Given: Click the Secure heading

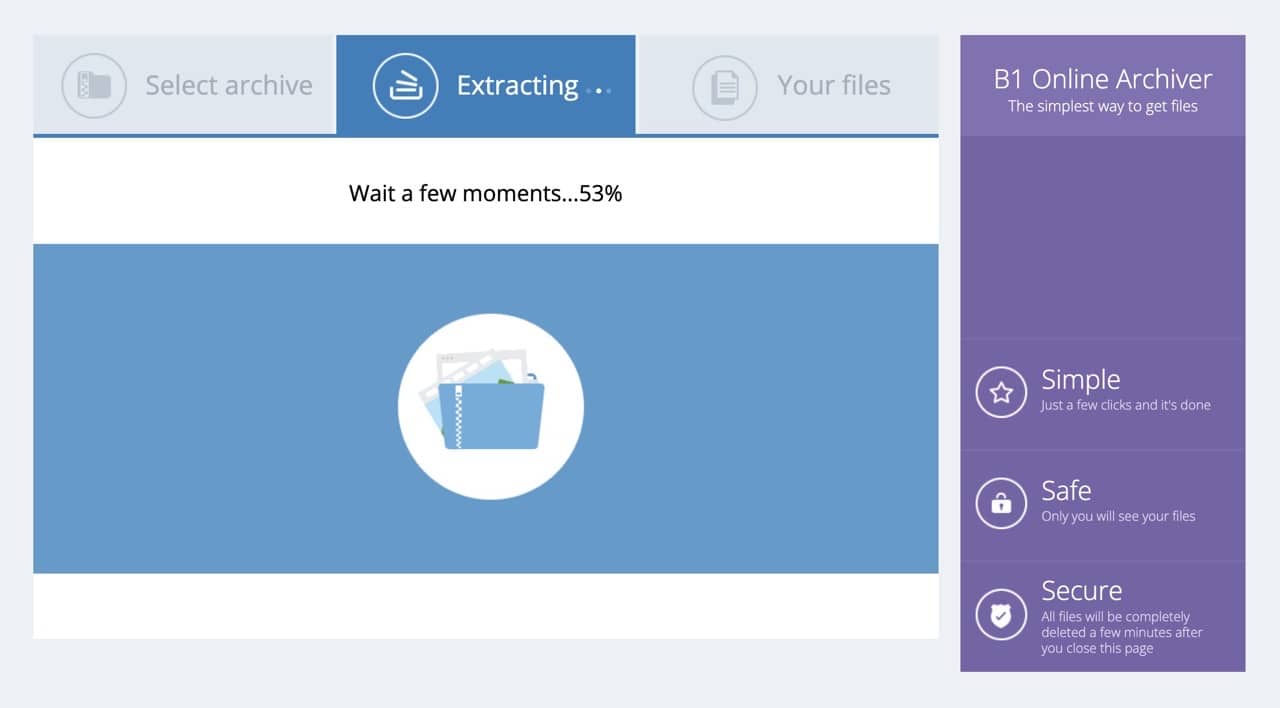Looking at the screenshot, I should [x=1082, y=590].
